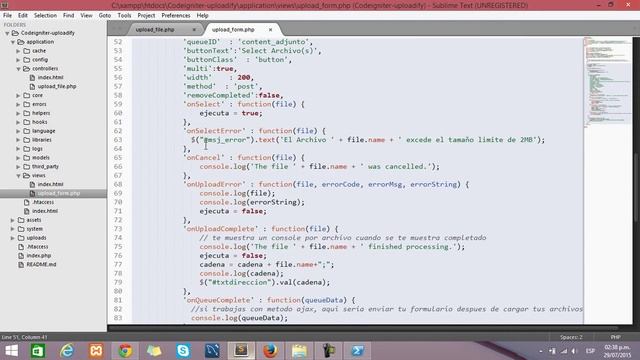
Task: Open the green Store taskbar icon
Action: tap(38, 351)
